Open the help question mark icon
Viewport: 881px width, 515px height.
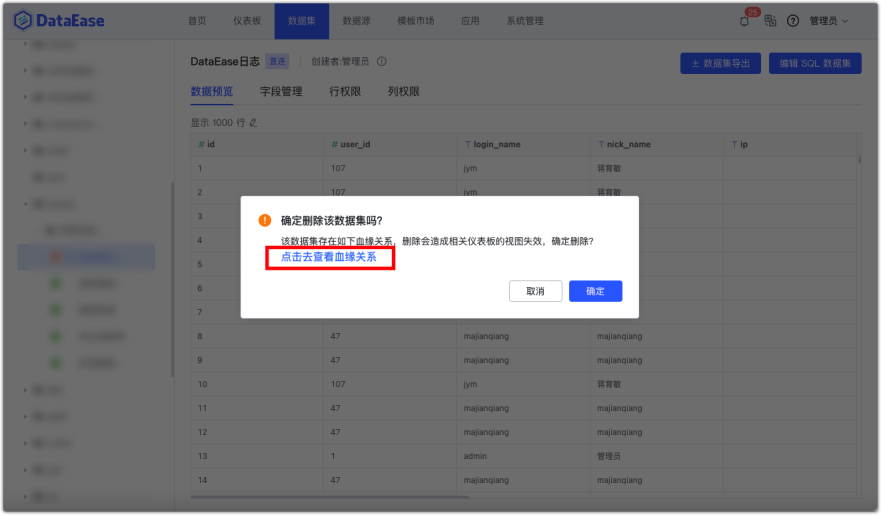(793, 21)
